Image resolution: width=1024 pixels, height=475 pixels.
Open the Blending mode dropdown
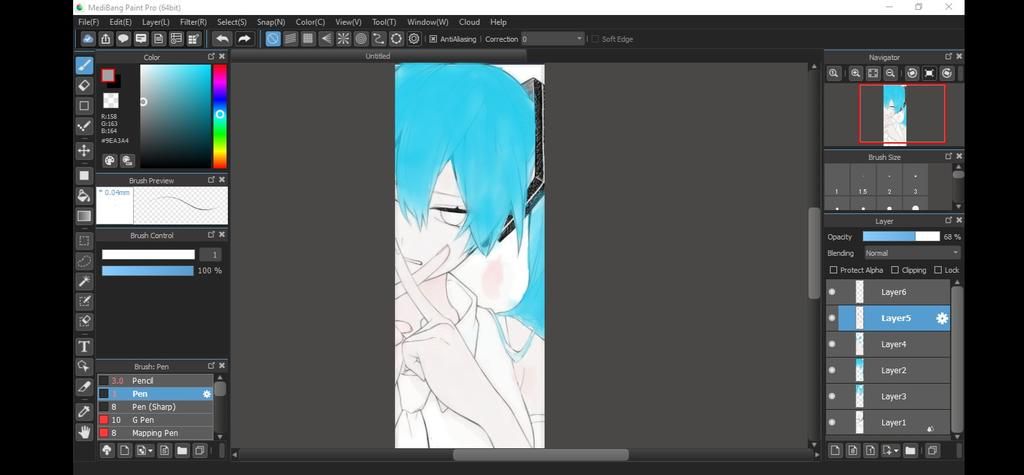point(912,253)
